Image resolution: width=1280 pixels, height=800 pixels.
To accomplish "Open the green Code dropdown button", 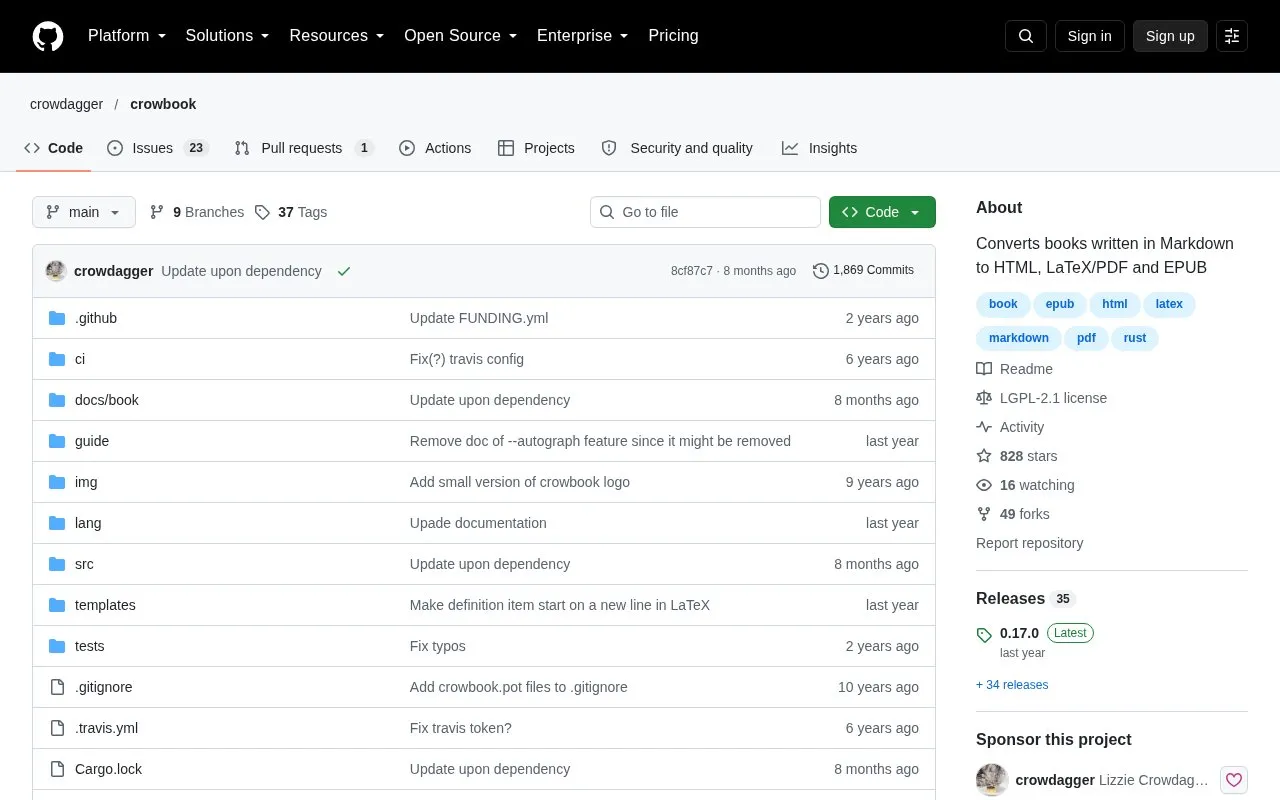I will (882, 212).
